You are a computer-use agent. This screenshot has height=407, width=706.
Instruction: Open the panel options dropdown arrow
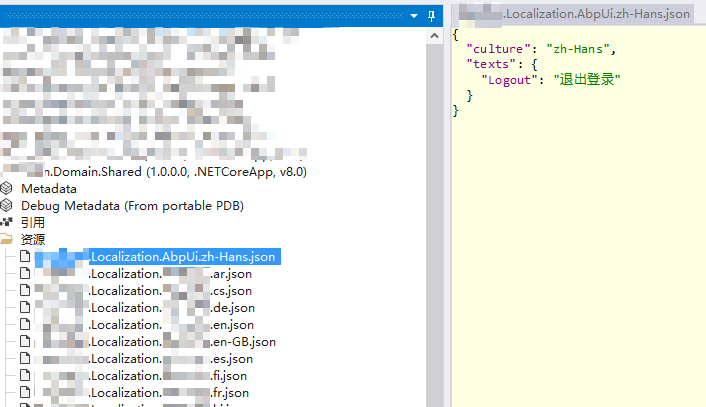tap(415, 16)
